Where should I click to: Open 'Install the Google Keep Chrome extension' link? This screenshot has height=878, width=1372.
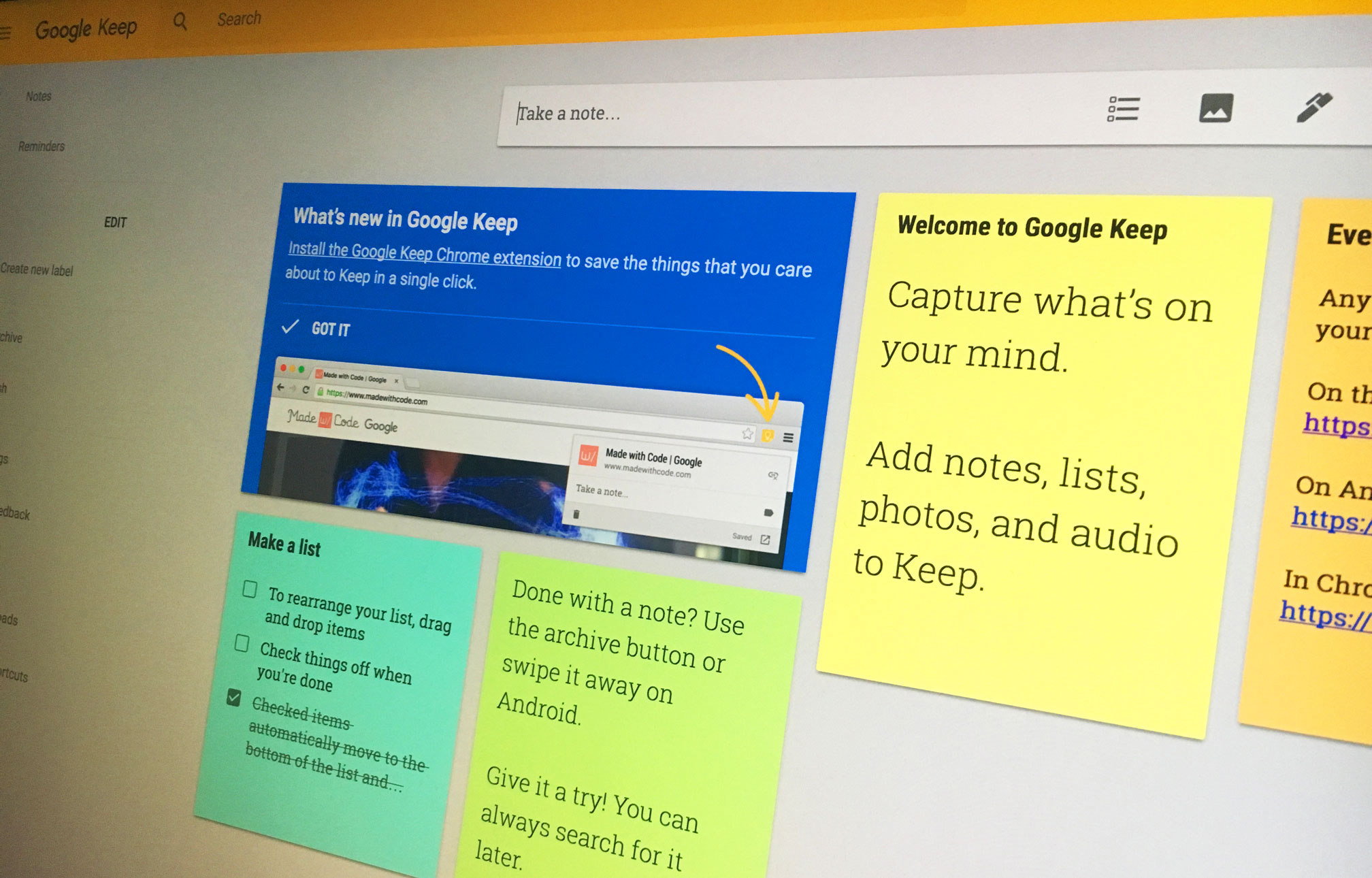tap(424, 253)
